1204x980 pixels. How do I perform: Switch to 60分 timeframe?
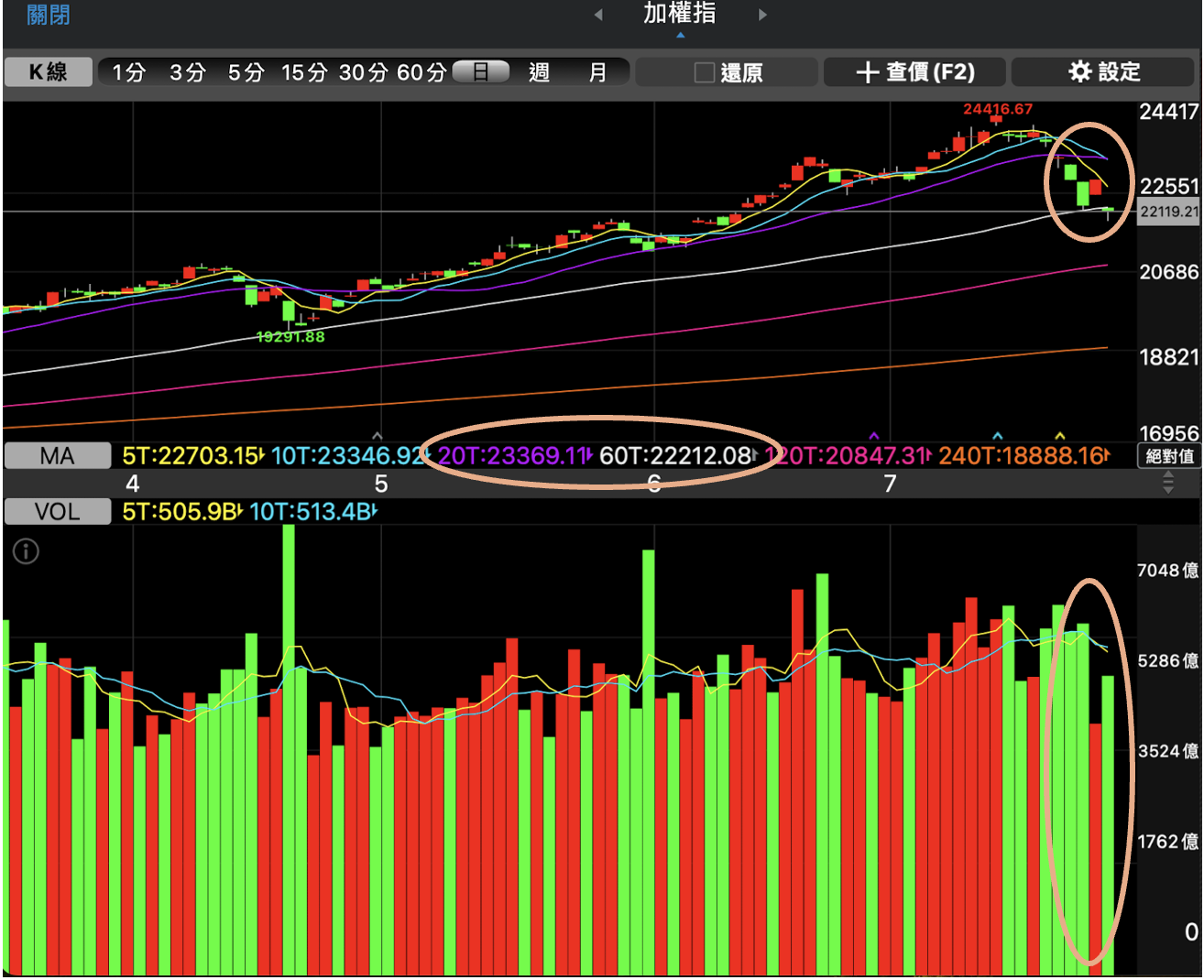421,72
